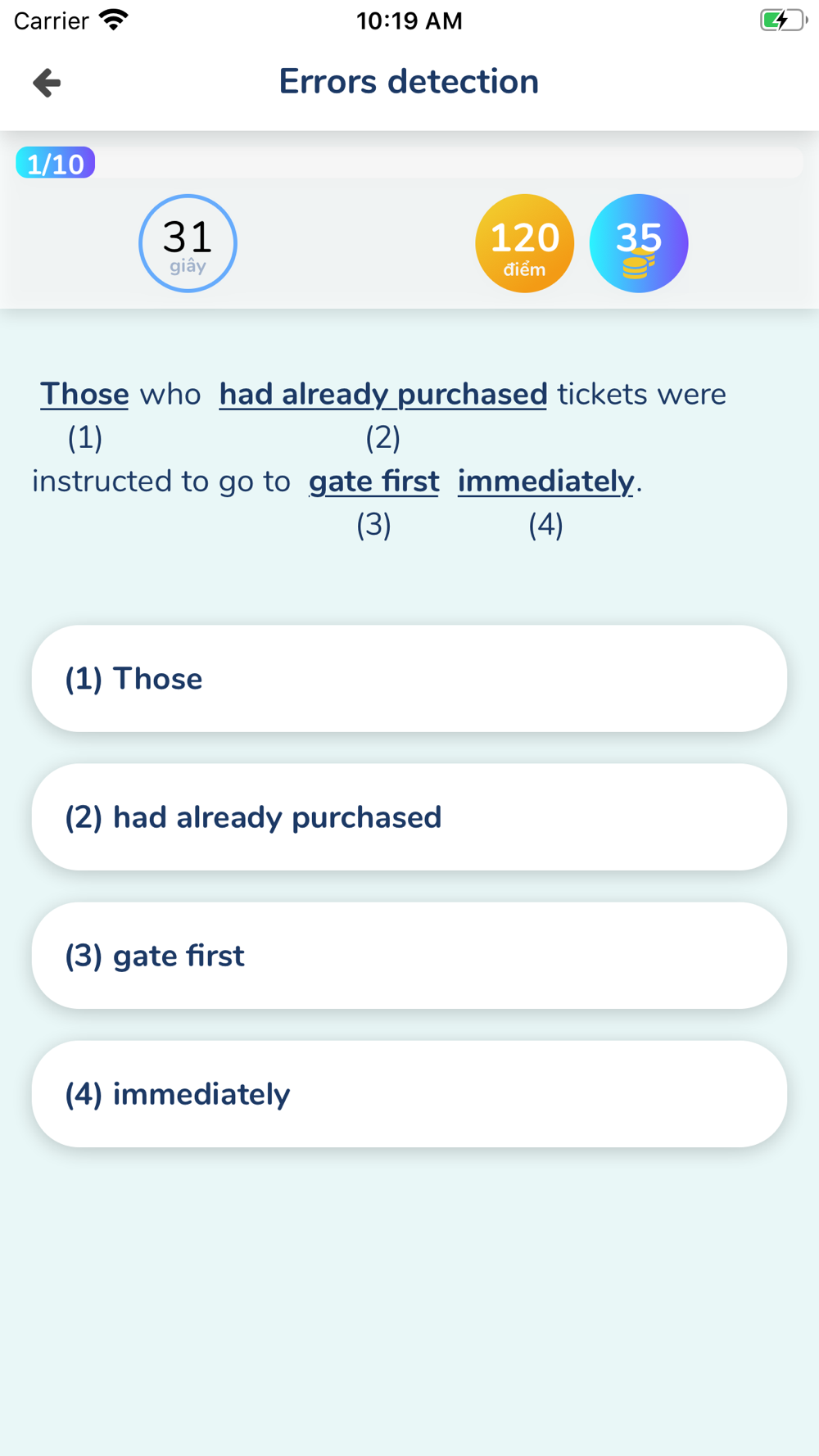Tap the (4) marker under immediately
The width and height of the screenshot is (819, 1456).
545,525
